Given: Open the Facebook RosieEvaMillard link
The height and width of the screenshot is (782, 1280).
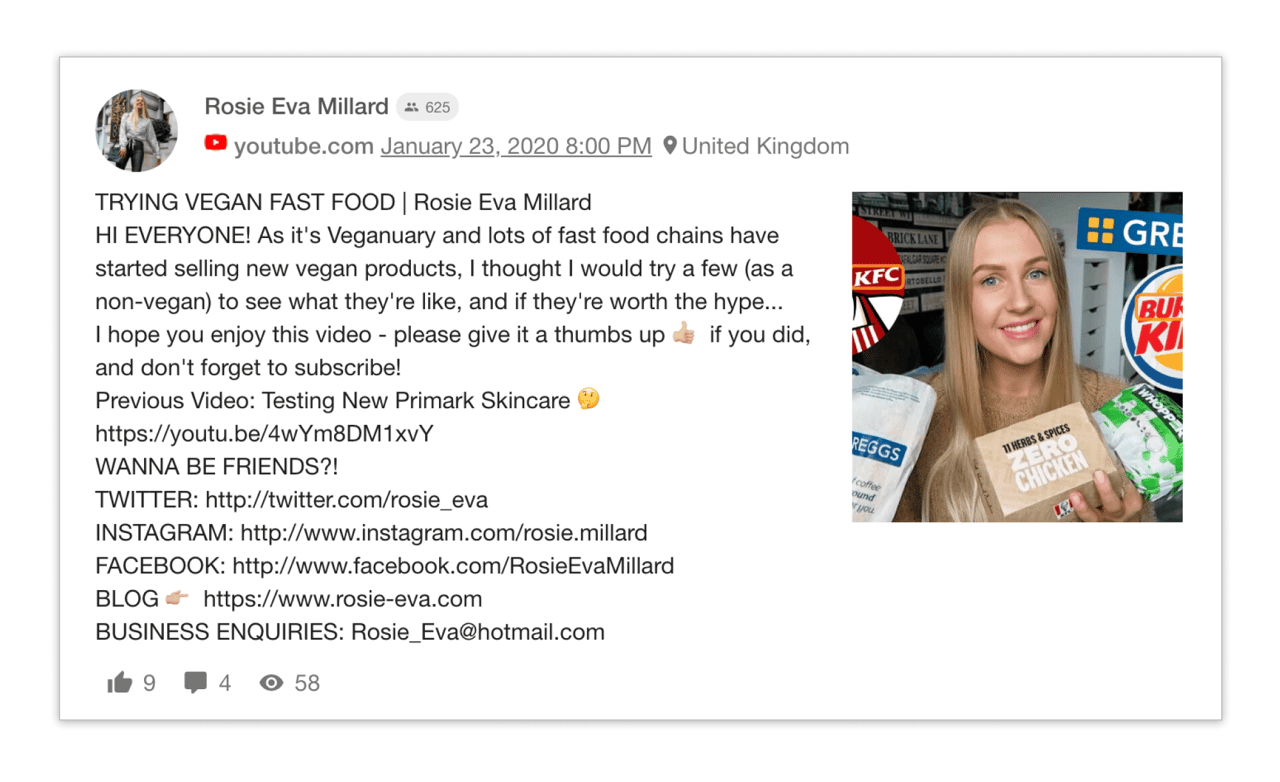Looking at the screenshot, I should tap(453, 566).
